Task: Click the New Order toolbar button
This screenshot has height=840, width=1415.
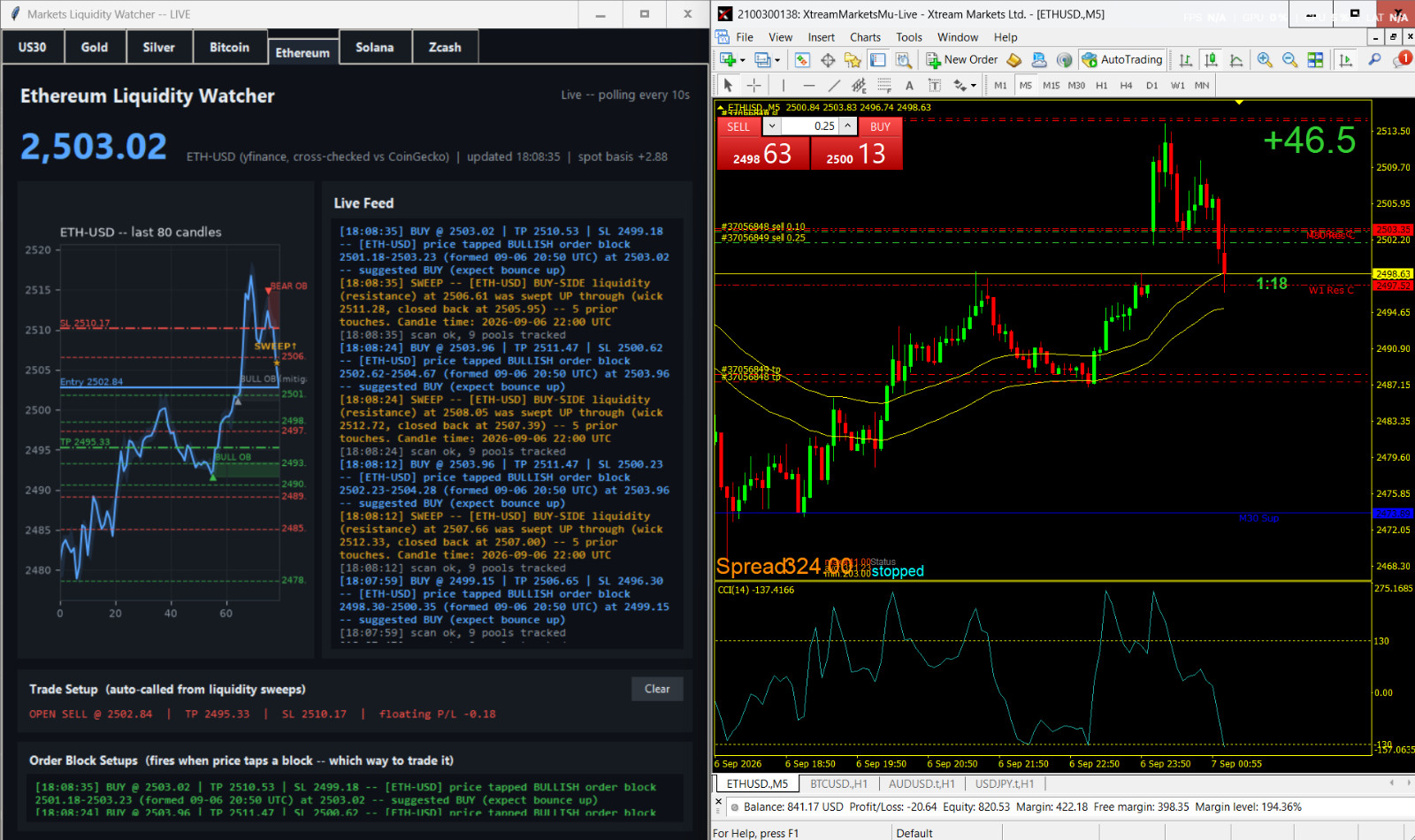Action: 961,60
